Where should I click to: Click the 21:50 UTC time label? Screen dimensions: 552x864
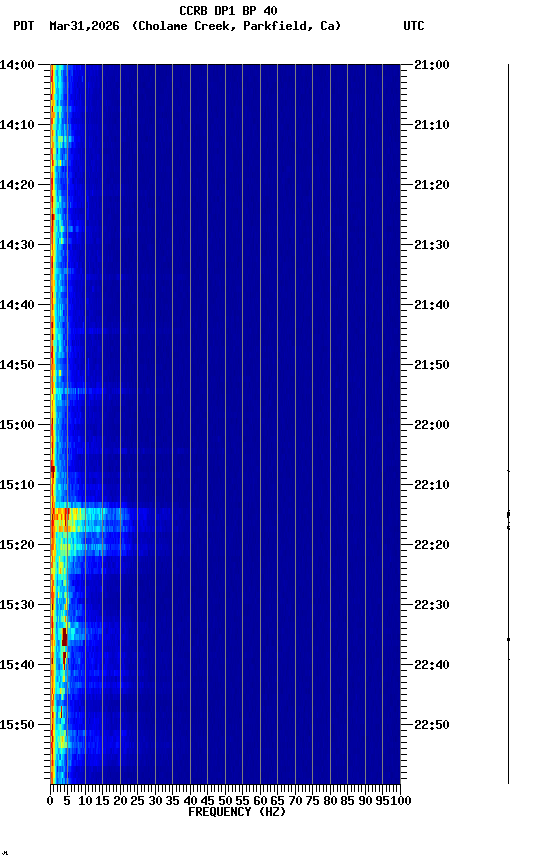pos(432,365)
